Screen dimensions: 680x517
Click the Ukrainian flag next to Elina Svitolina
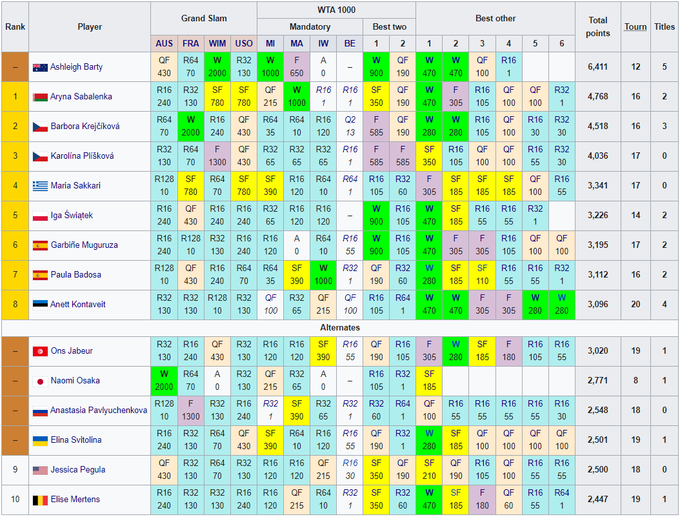40,439
